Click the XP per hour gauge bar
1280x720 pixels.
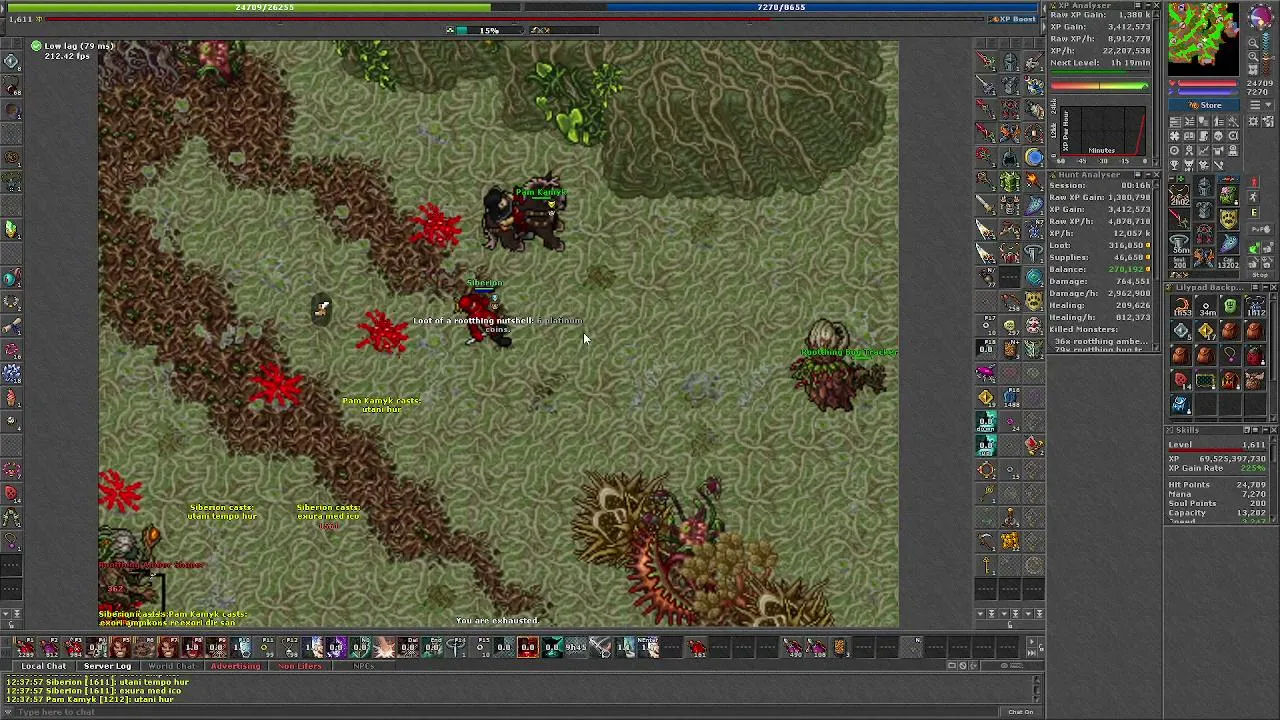pos(1098,86)
